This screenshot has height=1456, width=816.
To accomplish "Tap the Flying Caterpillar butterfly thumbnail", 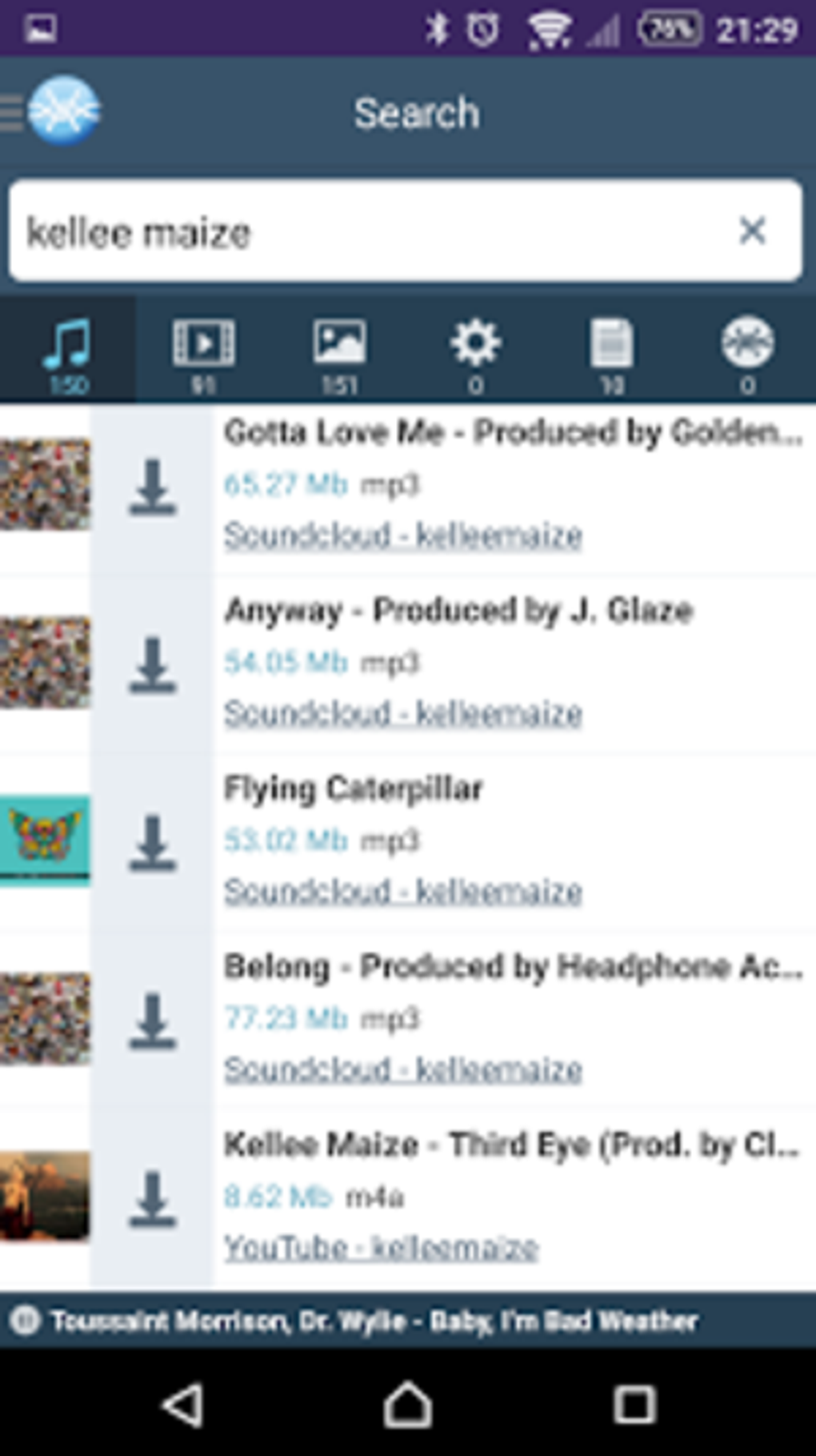I will point(45,840).
